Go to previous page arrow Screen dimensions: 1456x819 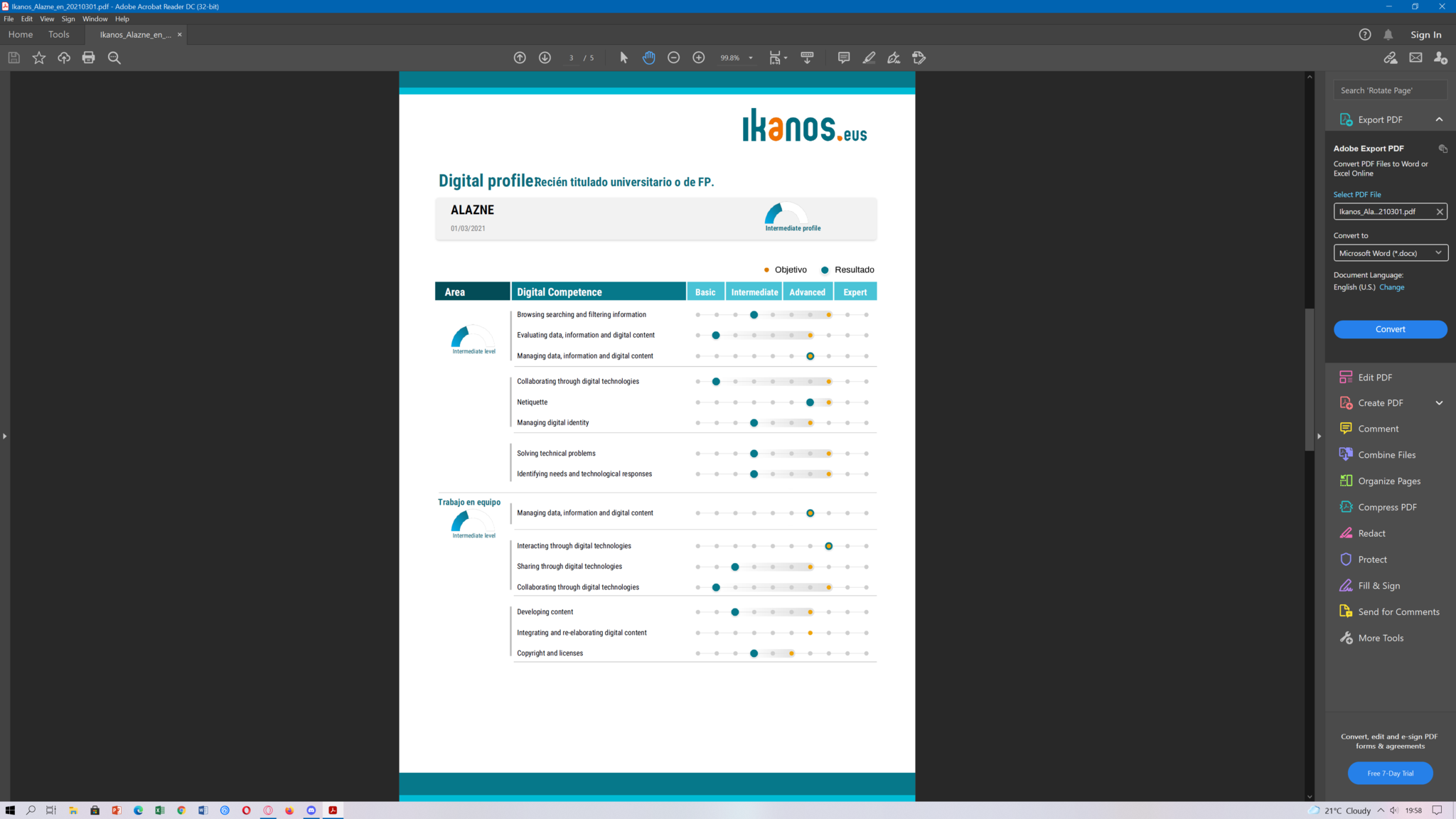click(520, 58)
